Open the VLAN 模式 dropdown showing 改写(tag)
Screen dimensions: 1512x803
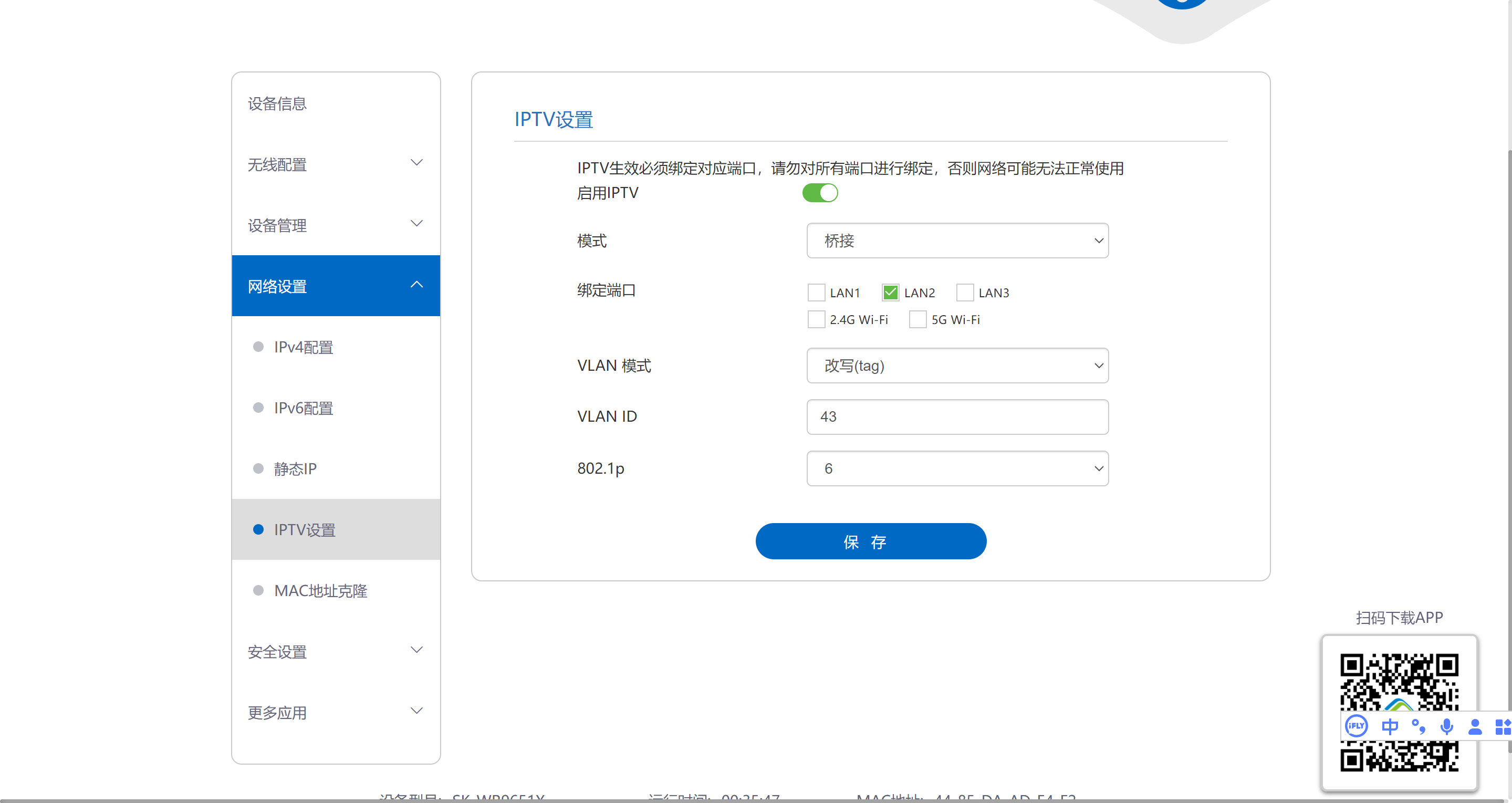click(957, 366)
